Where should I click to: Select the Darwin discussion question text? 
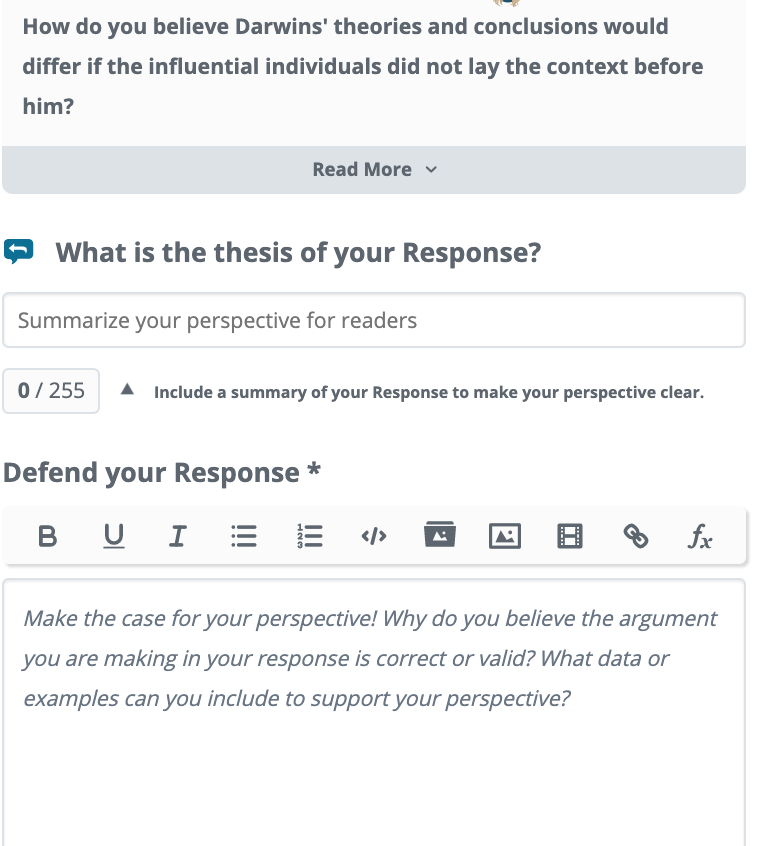pyautogui.click(x=363, y=66)
